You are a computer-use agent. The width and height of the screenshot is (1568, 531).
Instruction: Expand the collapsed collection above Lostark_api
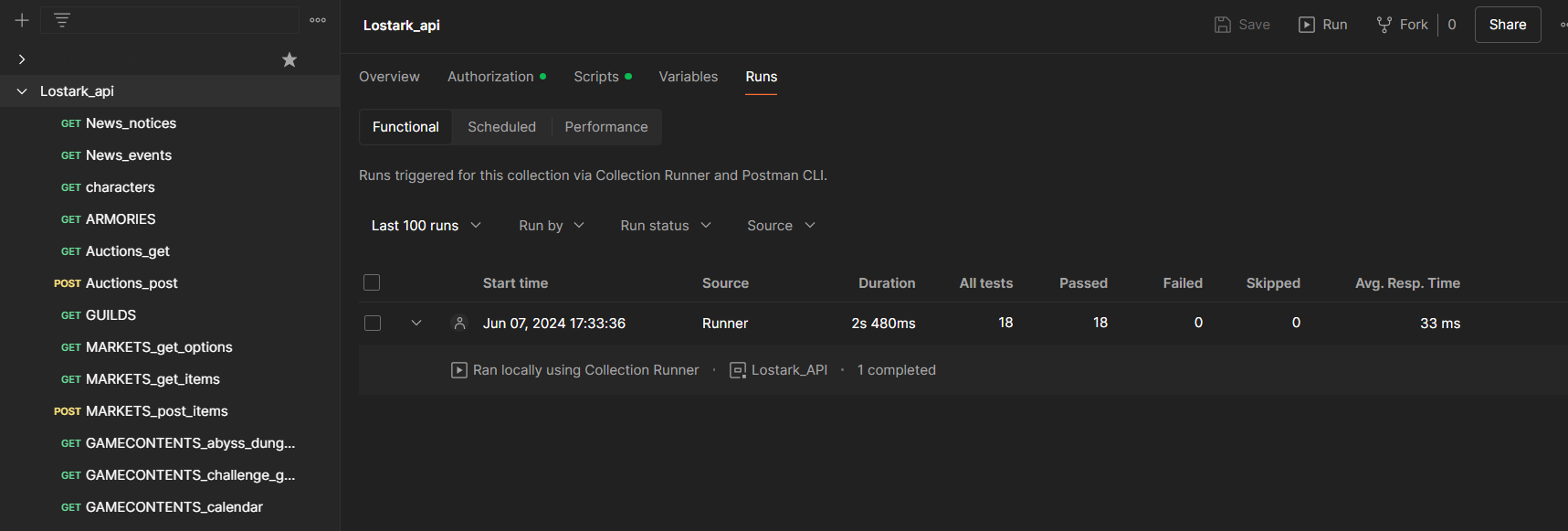click(x=22, y=59)
